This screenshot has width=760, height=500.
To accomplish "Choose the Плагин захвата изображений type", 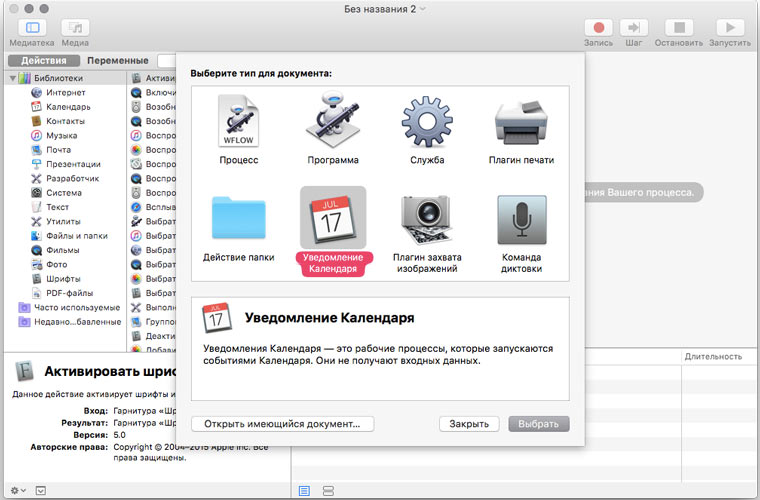I will click(427, 234).
